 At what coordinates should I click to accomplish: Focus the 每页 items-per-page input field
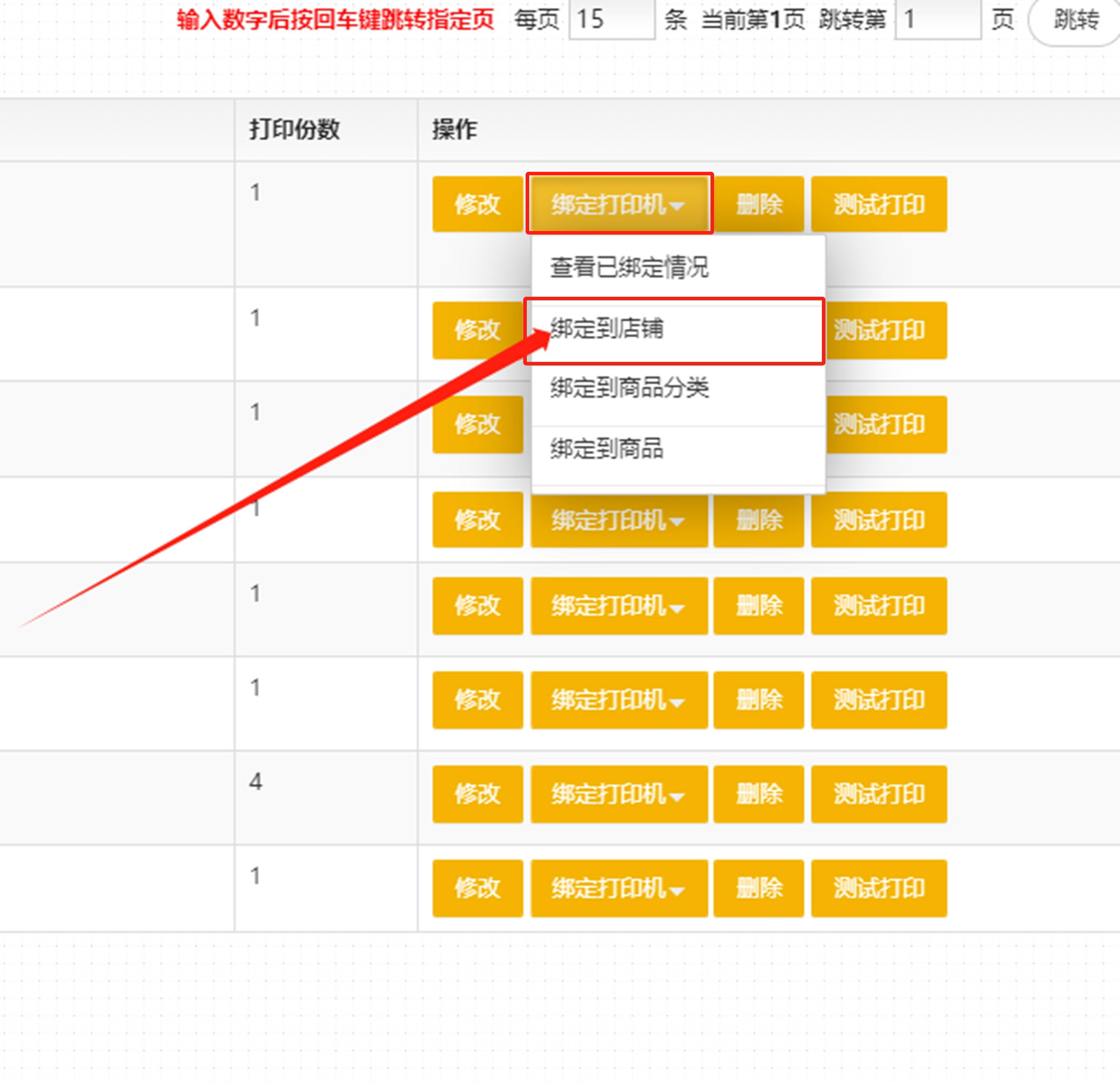click(612, 20)
